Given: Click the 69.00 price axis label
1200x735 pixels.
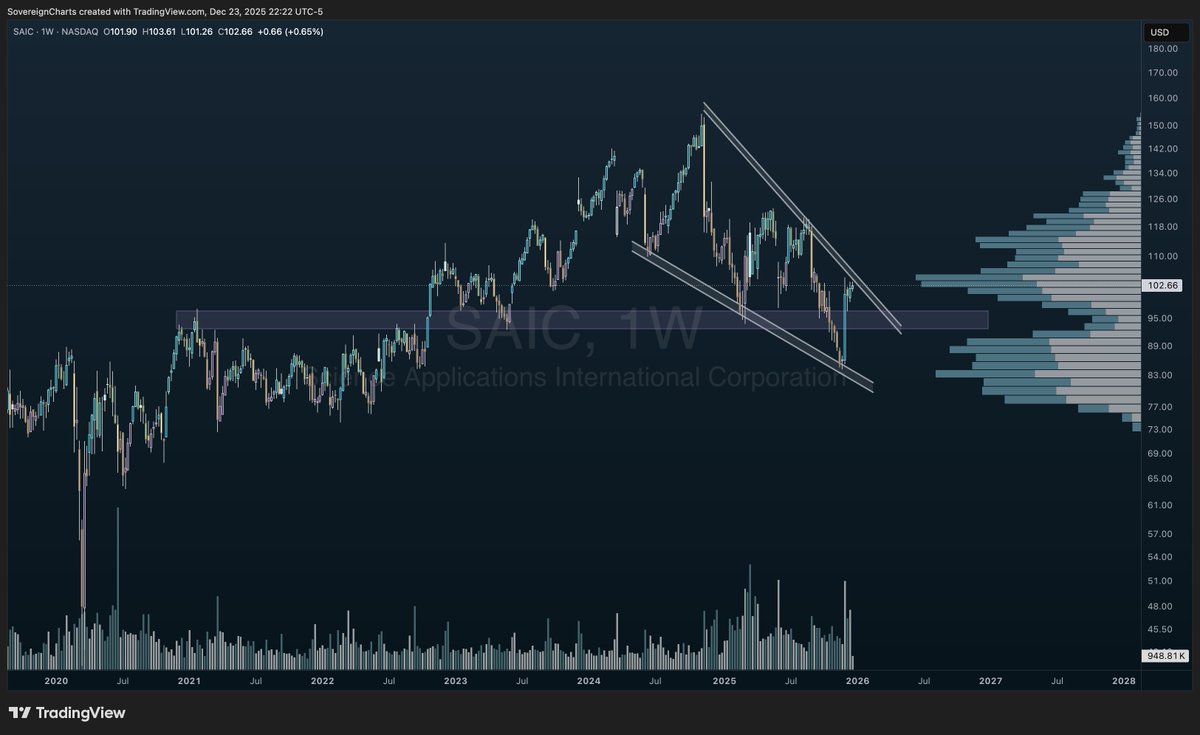Looking at the screenshot, I should pyautogui.click(x=1160, y=454).
